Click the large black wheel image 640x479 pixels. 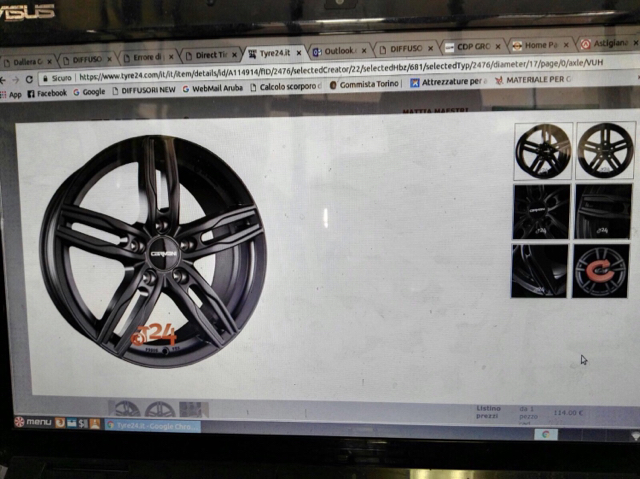pos(153,251)
